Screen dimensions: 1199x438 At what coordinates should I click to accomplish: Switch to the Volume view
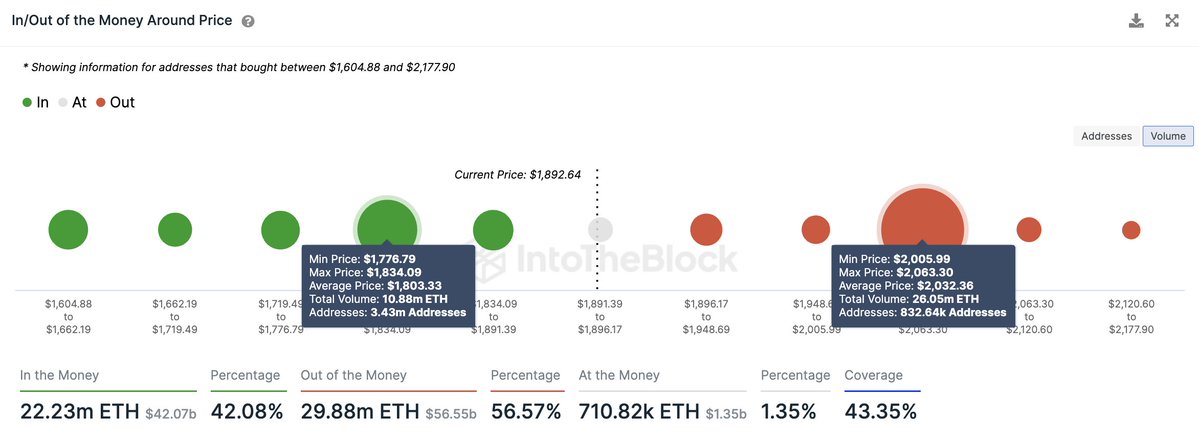coord(1167,136)
